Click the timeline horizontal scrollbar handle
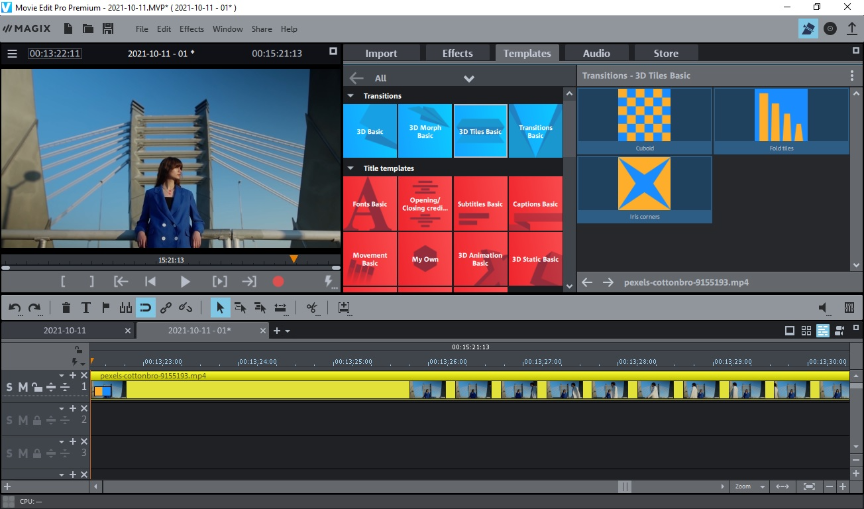This screenshot has height=509, width=864. pos(624,486)
